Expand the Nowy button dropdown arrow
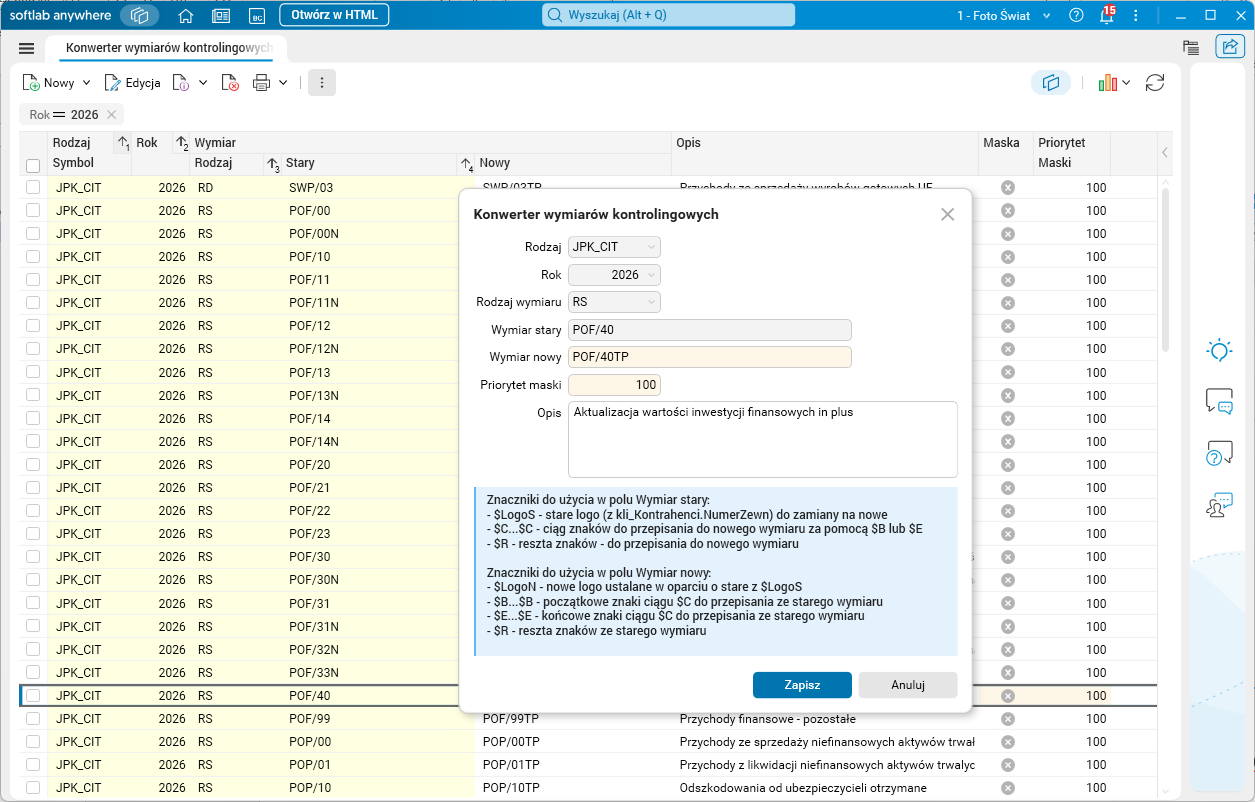 pos(86,83)
